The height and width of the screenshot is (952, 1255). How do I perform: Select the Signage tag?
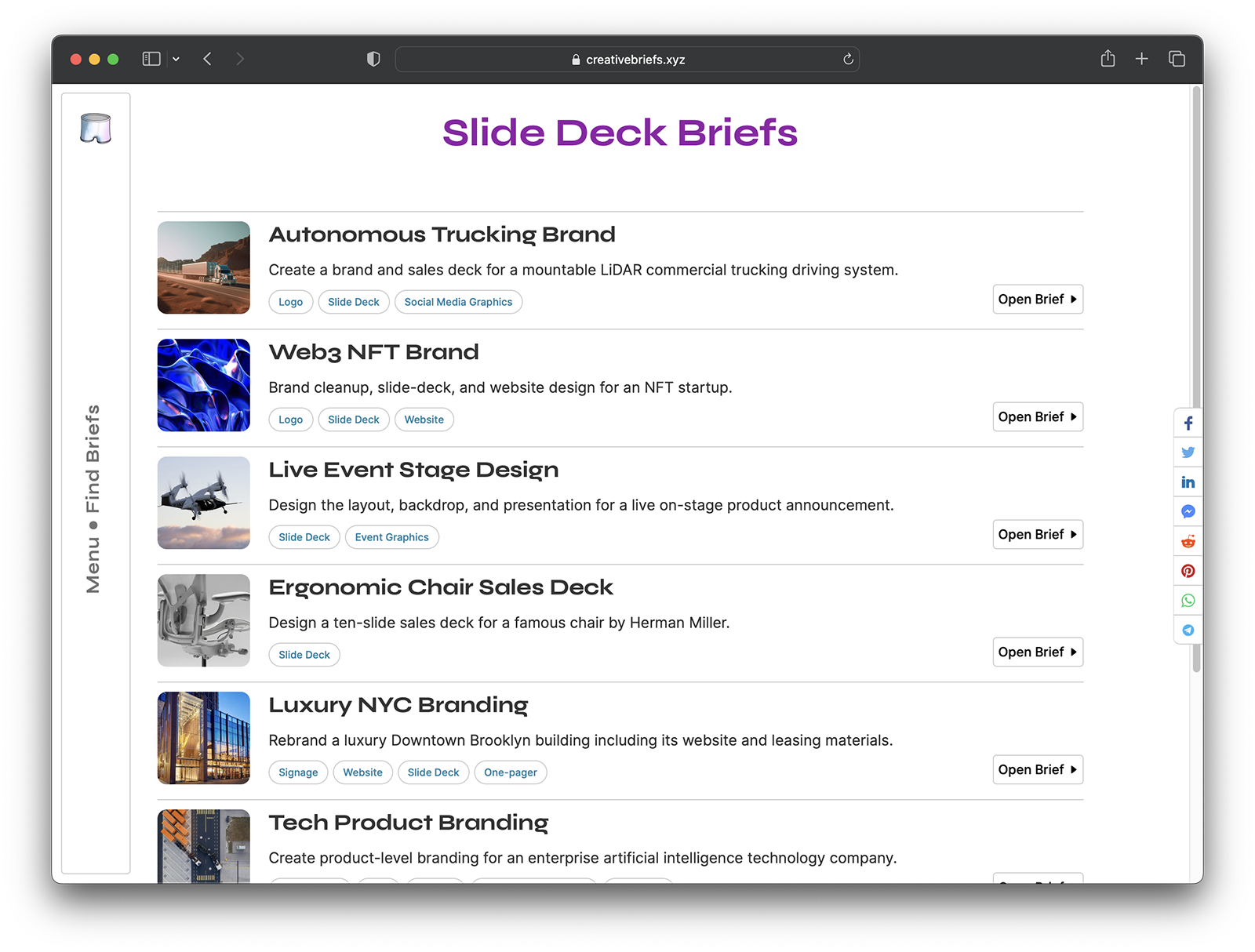point(299,772)
